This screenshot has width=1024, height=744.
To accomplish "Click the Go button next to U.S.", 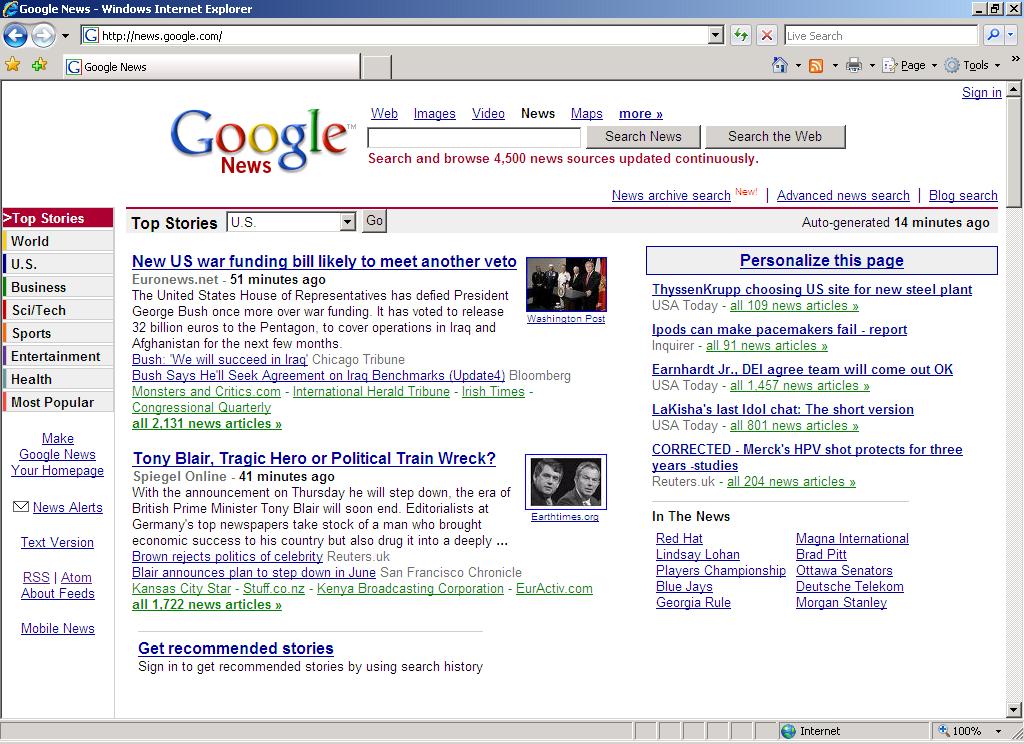I will [x=374, y=221].
